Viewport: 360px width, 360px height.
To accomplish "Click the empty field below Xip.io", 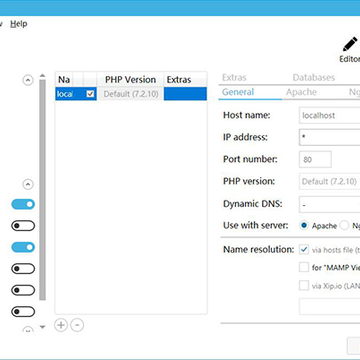I will [330, 307].
